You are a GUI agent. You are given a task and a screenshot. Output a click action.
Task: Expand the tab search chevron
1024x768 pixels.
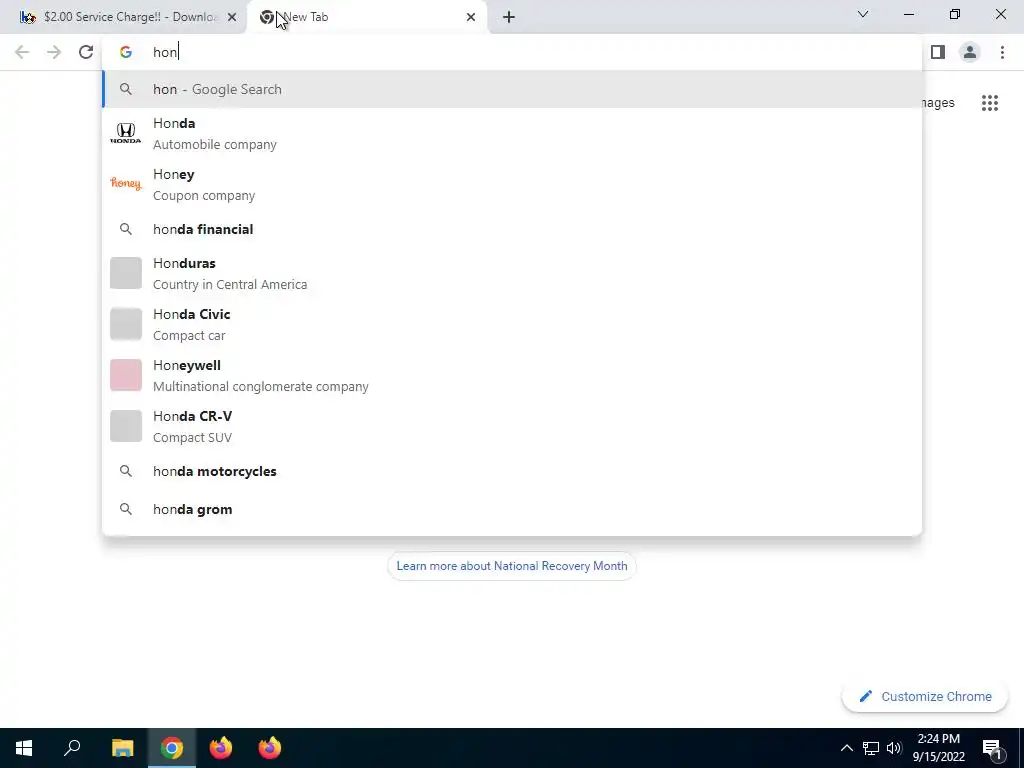[x=863, y=14]
